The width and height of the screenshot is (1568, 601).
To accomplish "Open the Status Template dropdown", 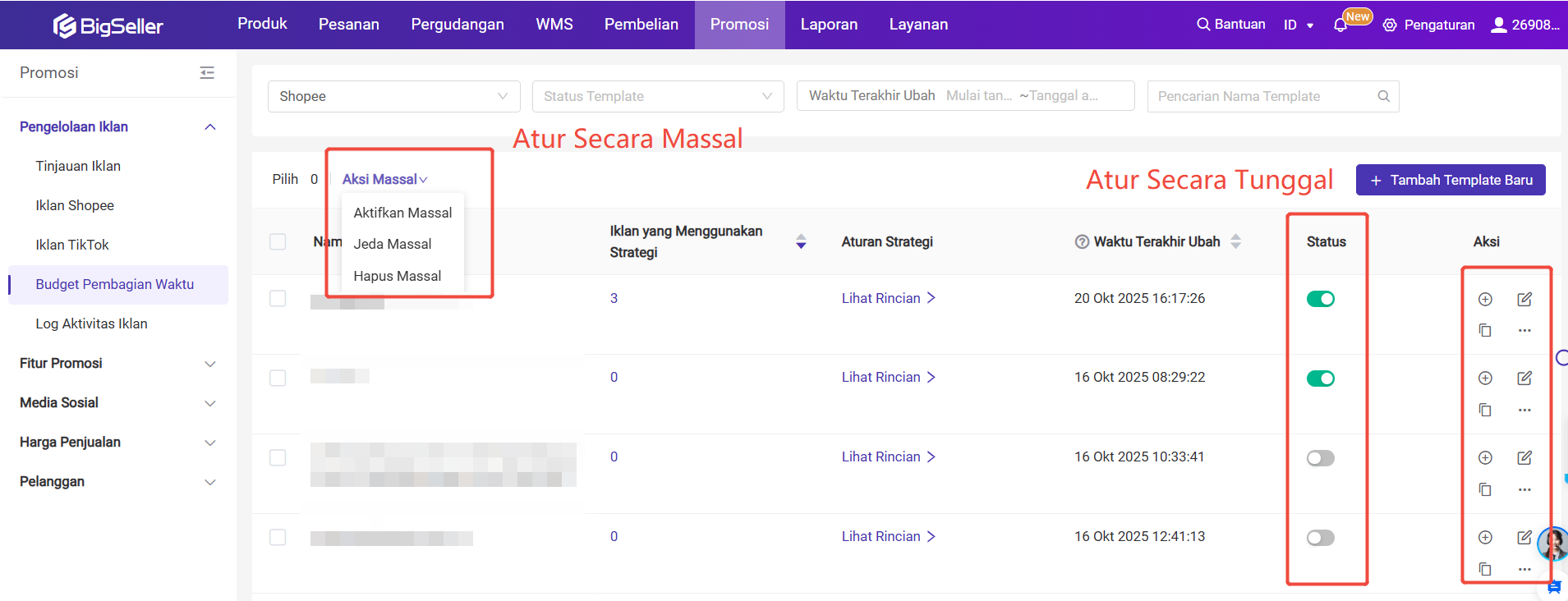I will pos(657,96).
